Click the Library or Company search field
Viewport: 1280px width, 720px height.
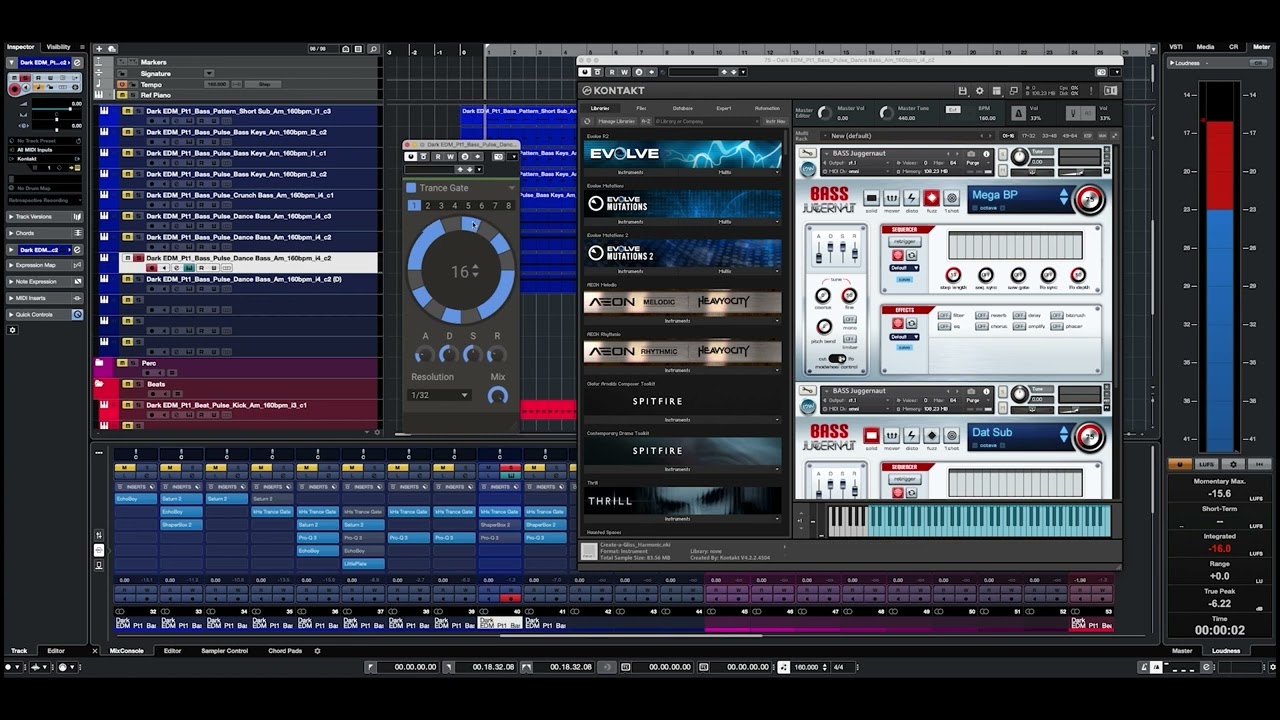tap(707, 121)
